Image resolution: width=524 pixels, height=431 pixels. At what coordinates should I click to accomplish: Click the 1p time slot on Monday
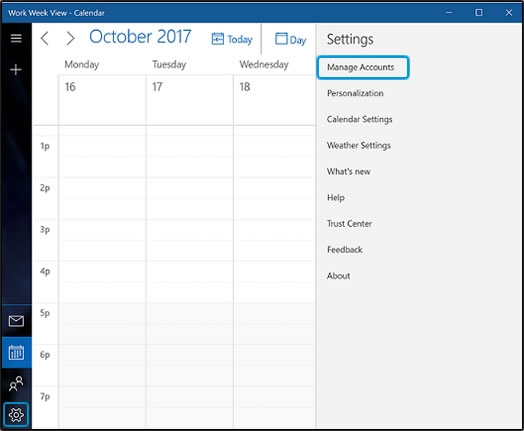coord(102,157)
